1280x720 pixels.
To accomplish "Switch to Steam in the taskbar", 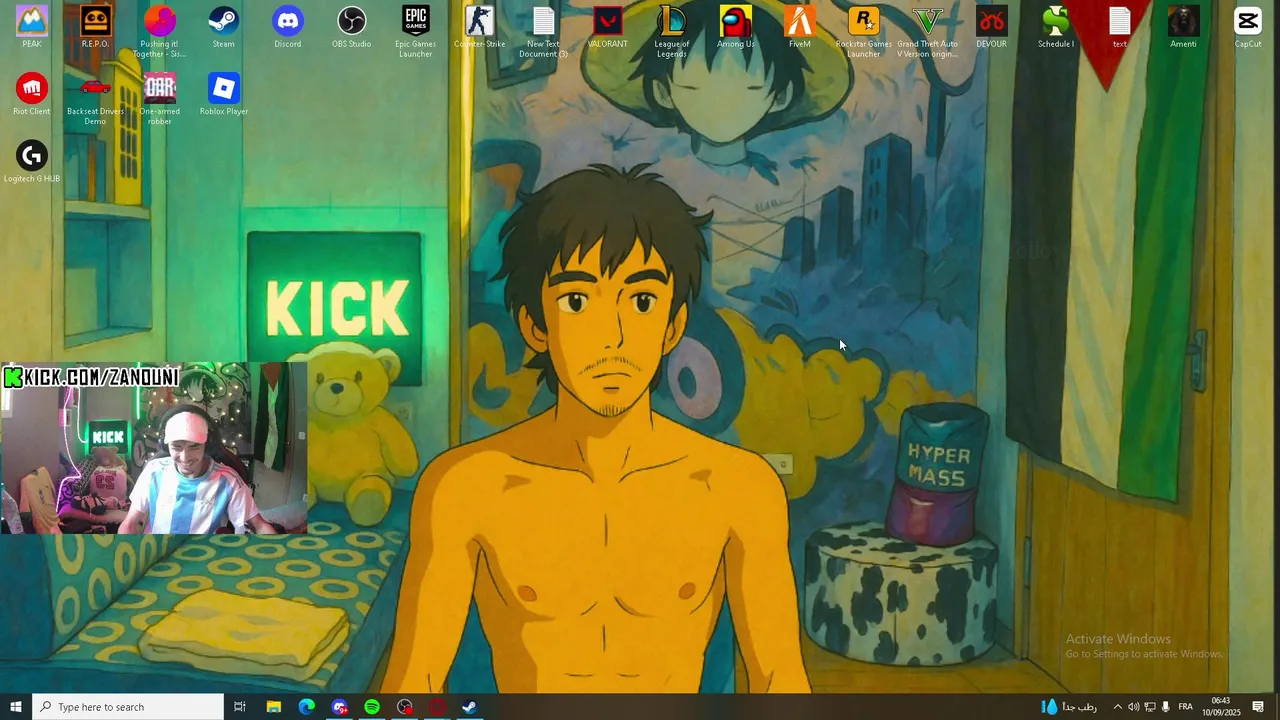I will pos(469,707).
